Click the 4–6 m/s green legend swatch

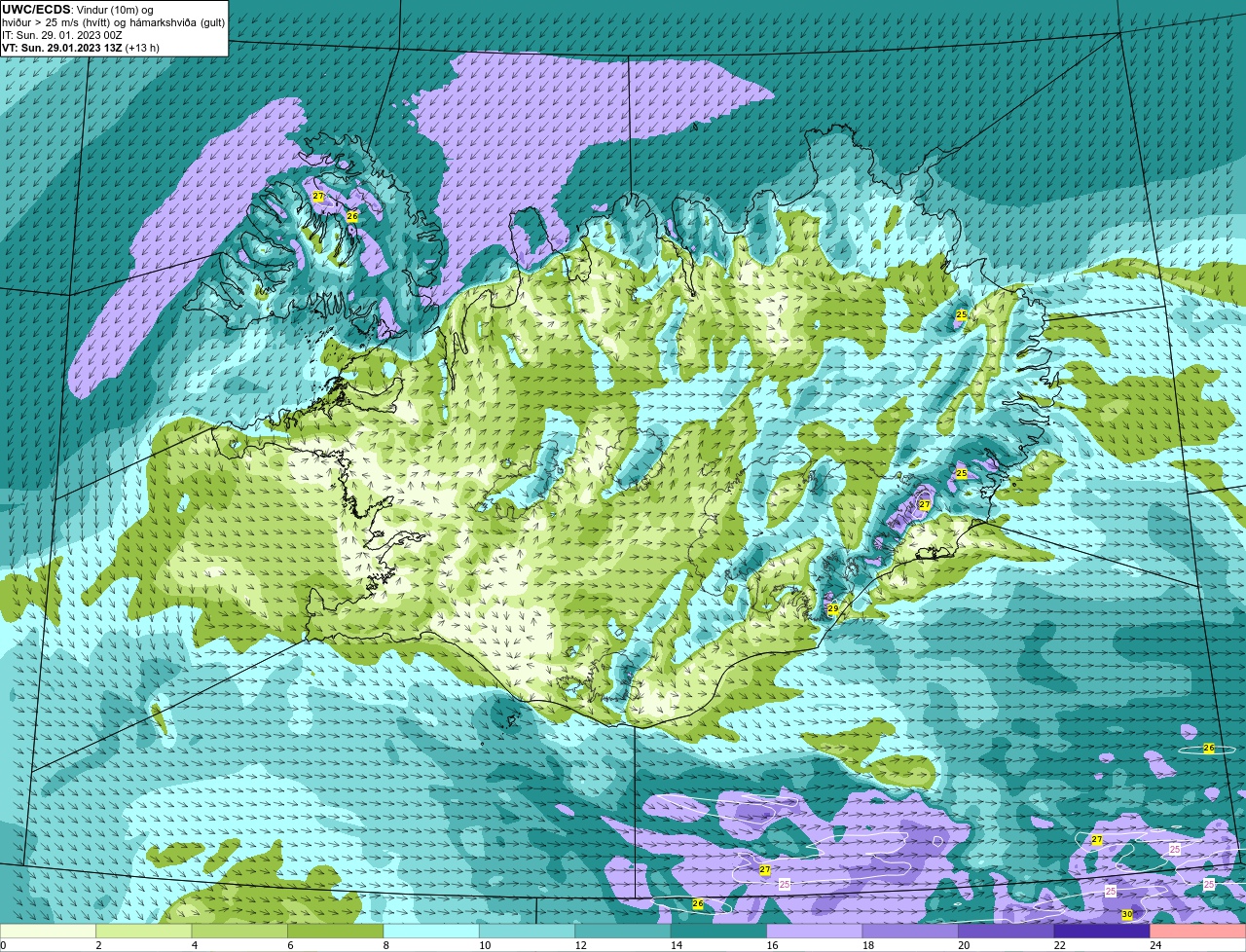(241, 931)
